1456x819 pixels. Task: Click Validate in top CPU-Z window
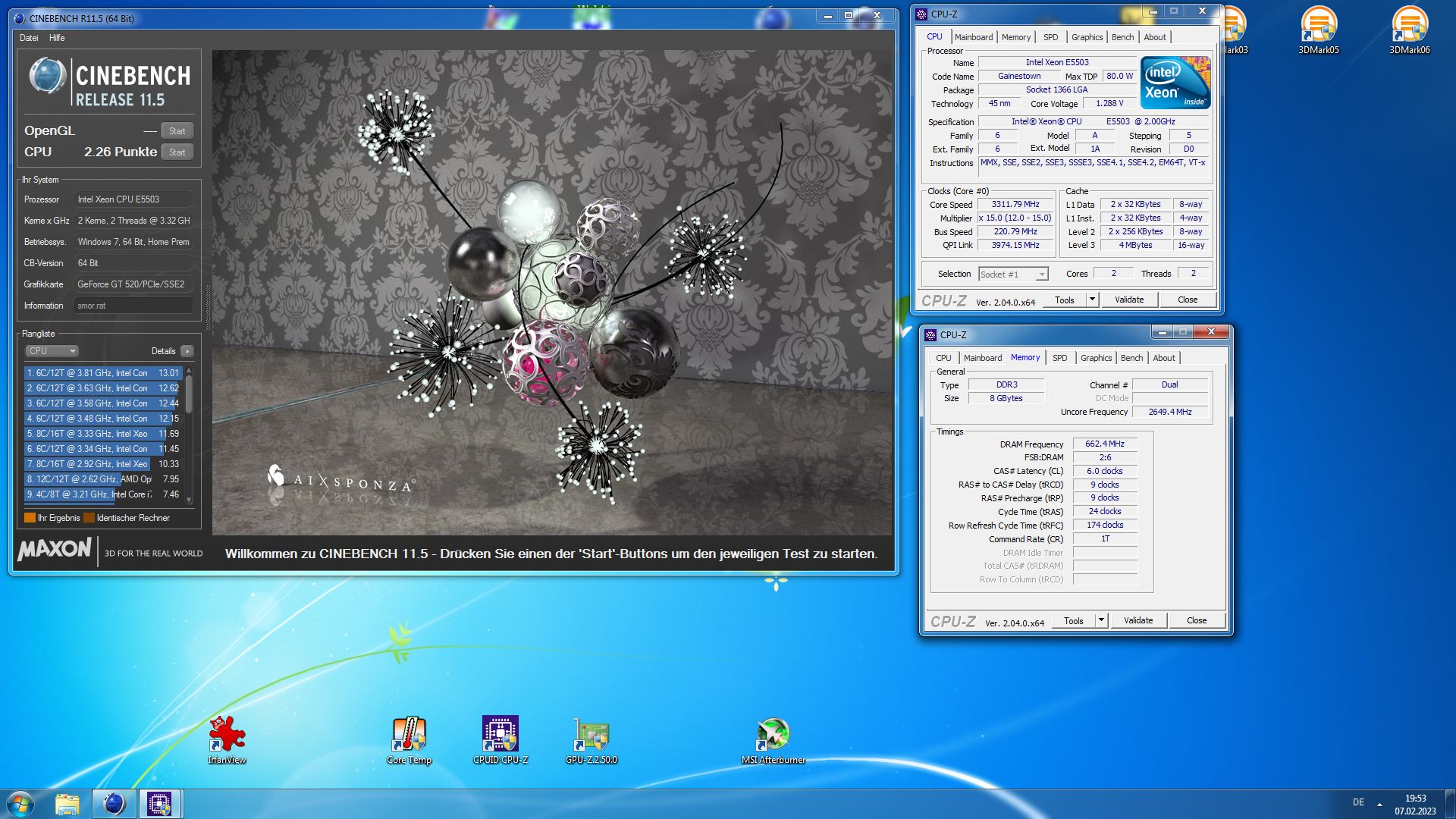coord(1129,300)
